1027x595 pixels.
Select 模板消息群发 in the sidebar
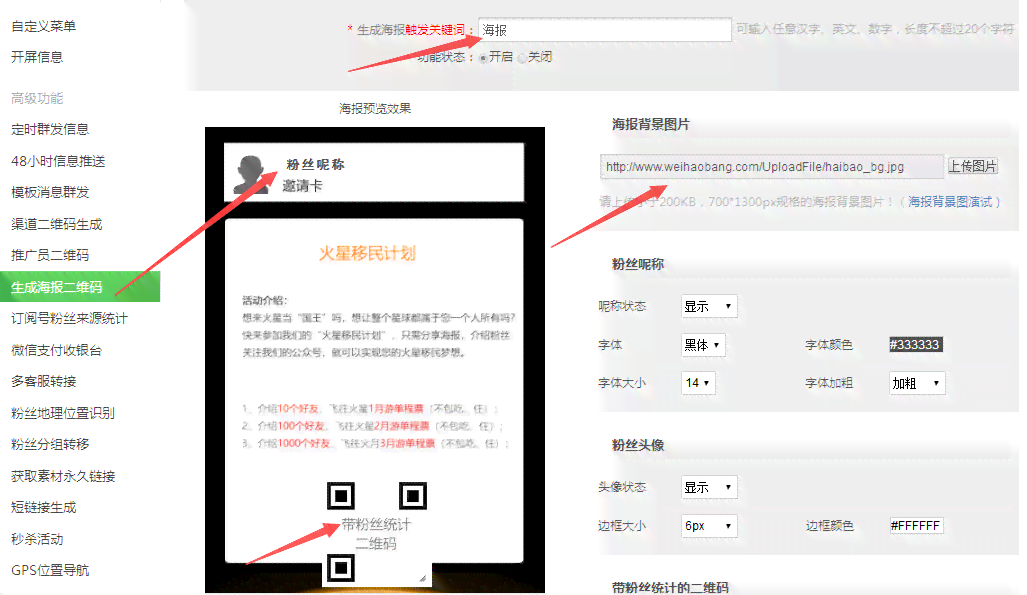[50, 192]
